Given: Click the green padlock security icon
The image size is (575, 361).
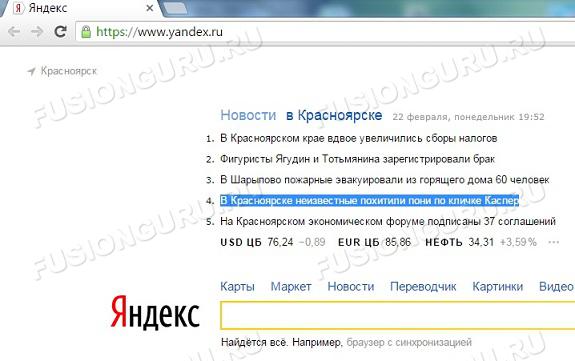Looking at the screenshot, I should pyautogui.click(x=86, y=32).
